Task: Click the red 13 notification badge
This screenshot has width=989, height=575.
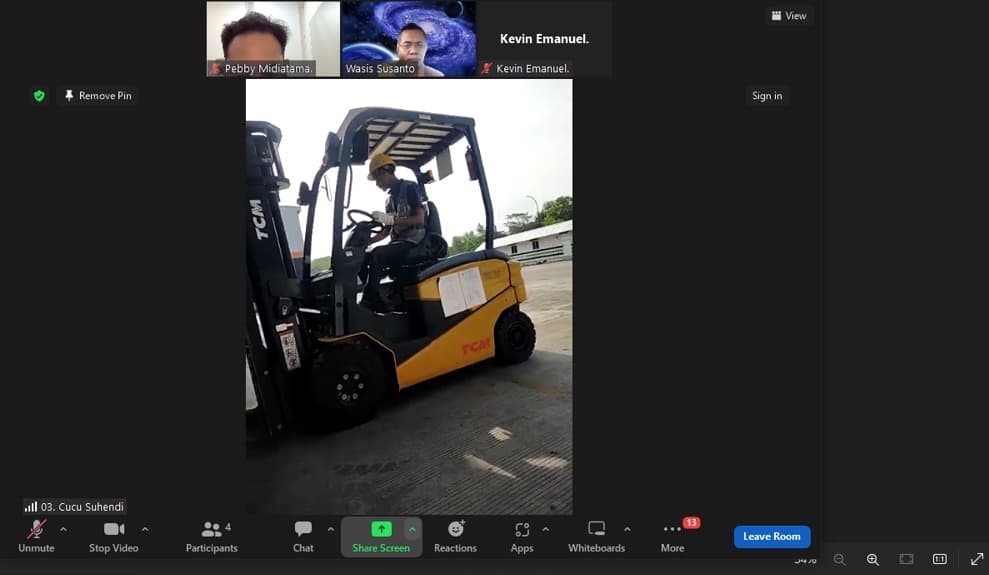Action: pos(691,523)
